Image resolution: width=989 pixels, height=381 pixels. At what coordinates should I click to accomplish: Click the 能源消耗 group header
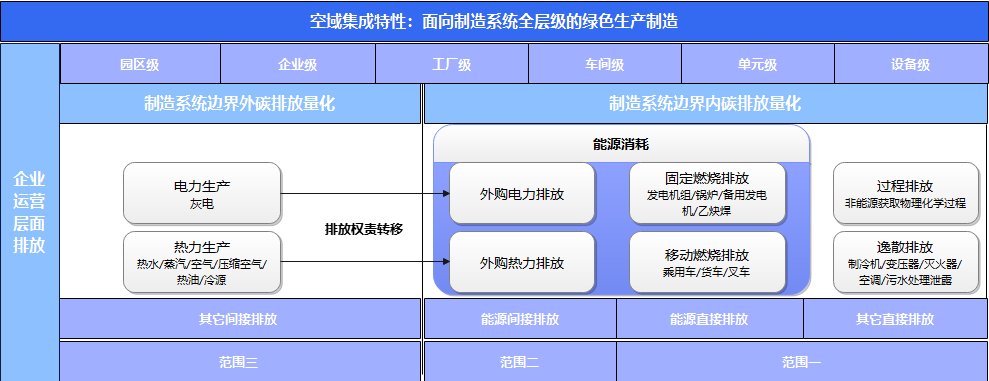coord(621,144)
